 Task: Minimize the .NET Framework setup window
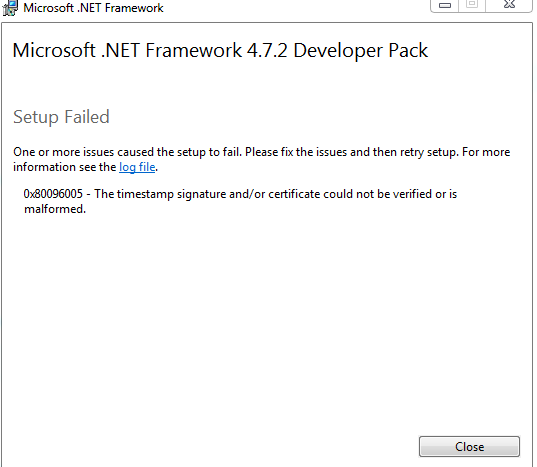pyautogui.click(x=445, y=5)
